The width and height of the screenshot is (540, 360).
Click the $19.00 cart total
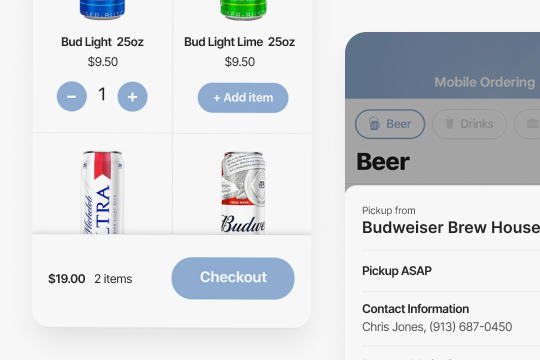67,279
